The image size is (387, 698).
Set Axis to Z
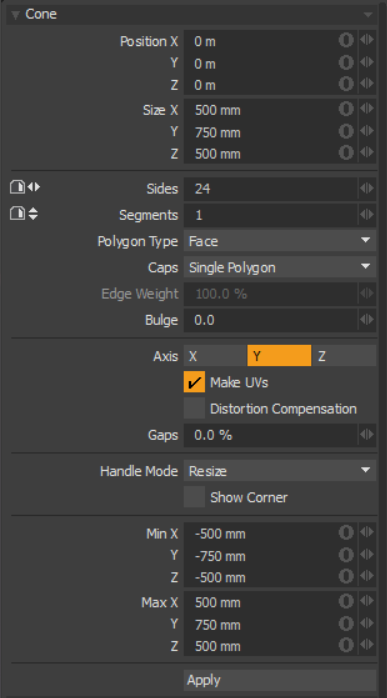344,356
